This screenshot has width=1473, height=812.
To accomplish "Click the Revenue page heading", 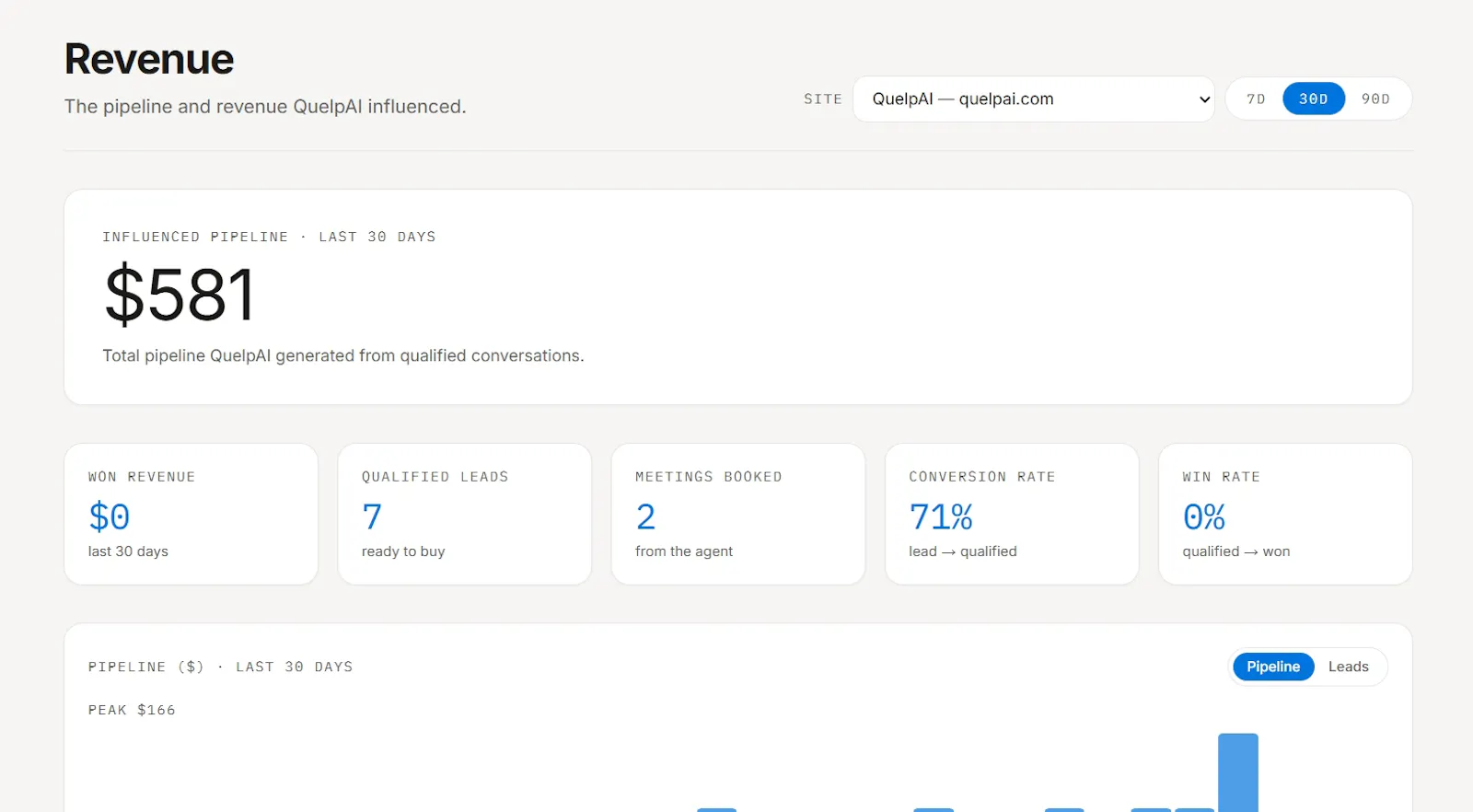I will pos(149,59).
